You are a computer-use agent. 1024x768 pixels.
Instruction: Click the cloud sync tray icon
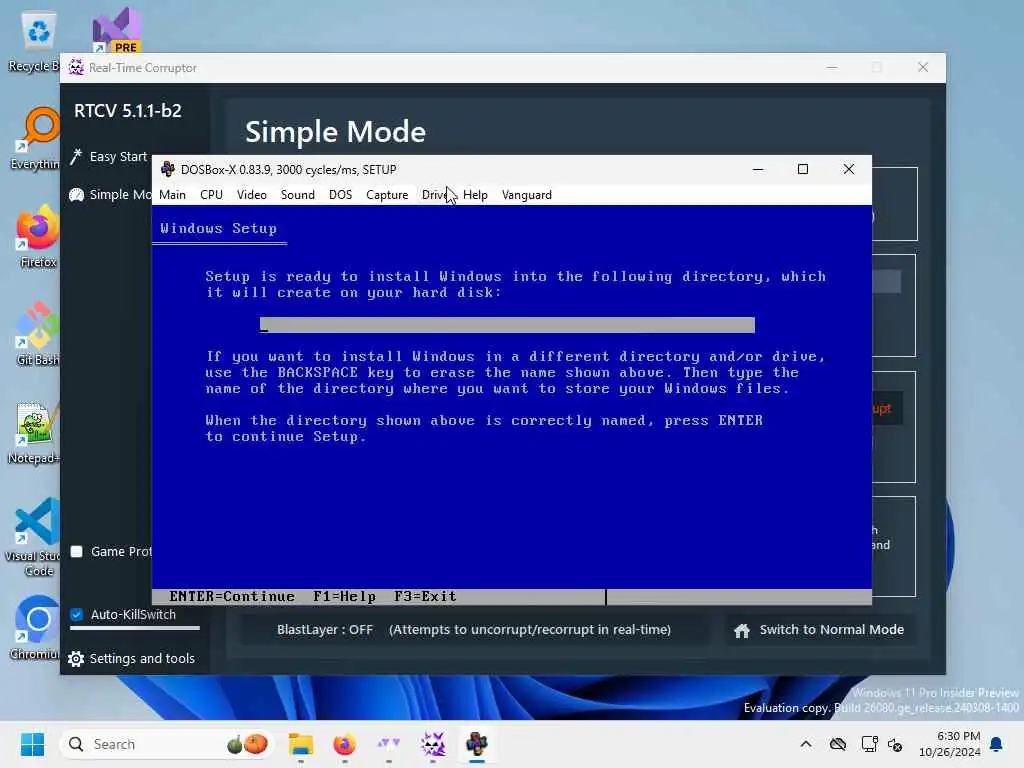coord(838,744)
